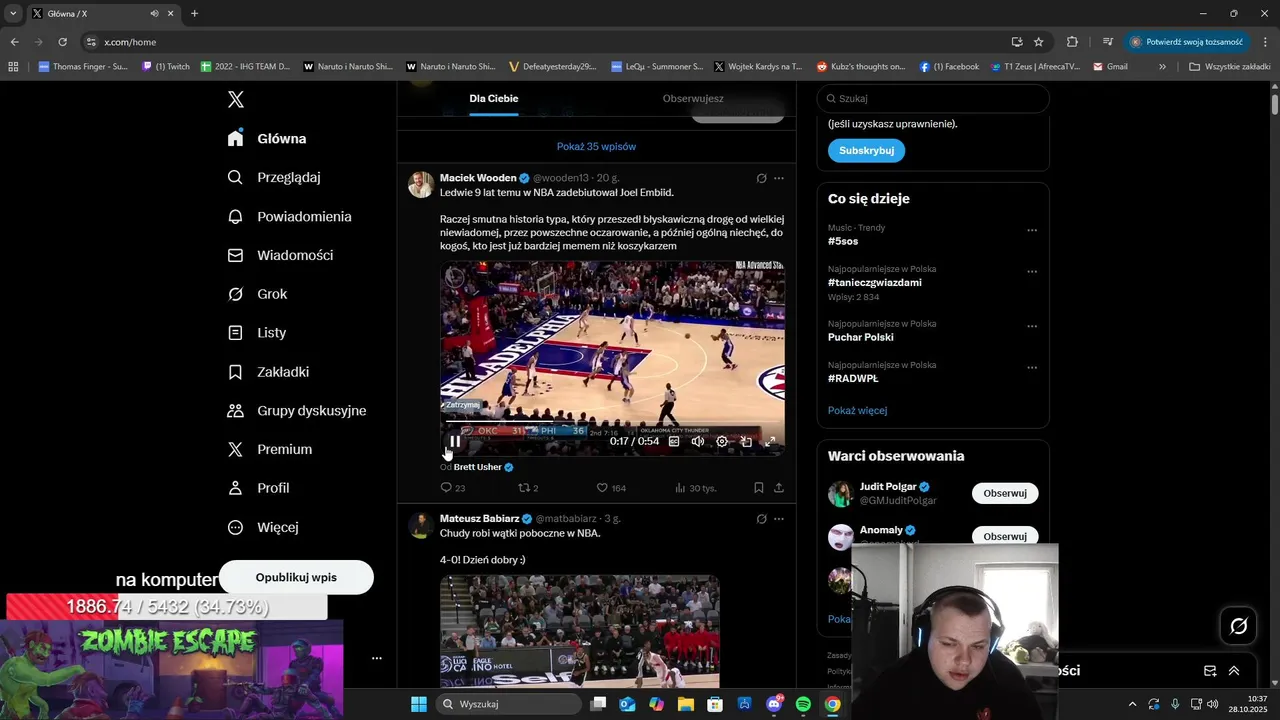Open the Premium page
The height and width of the screenshot is (720, 1280).
[270, 449]
